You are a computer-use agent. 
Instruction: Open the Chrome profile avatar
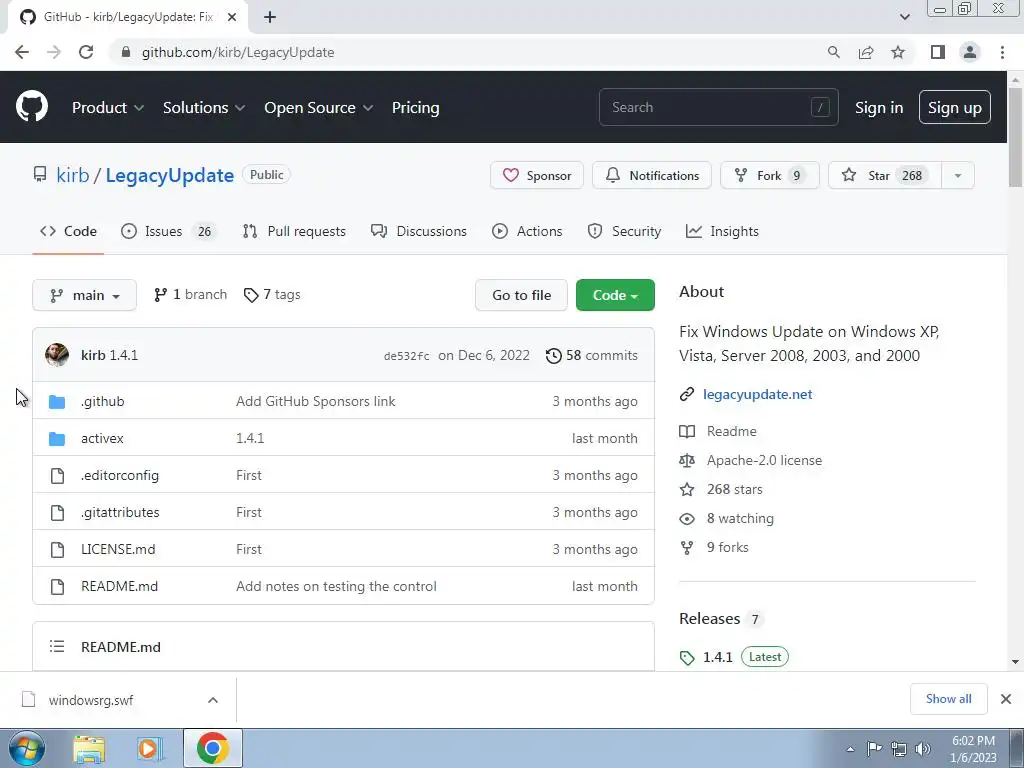[970, 52]
